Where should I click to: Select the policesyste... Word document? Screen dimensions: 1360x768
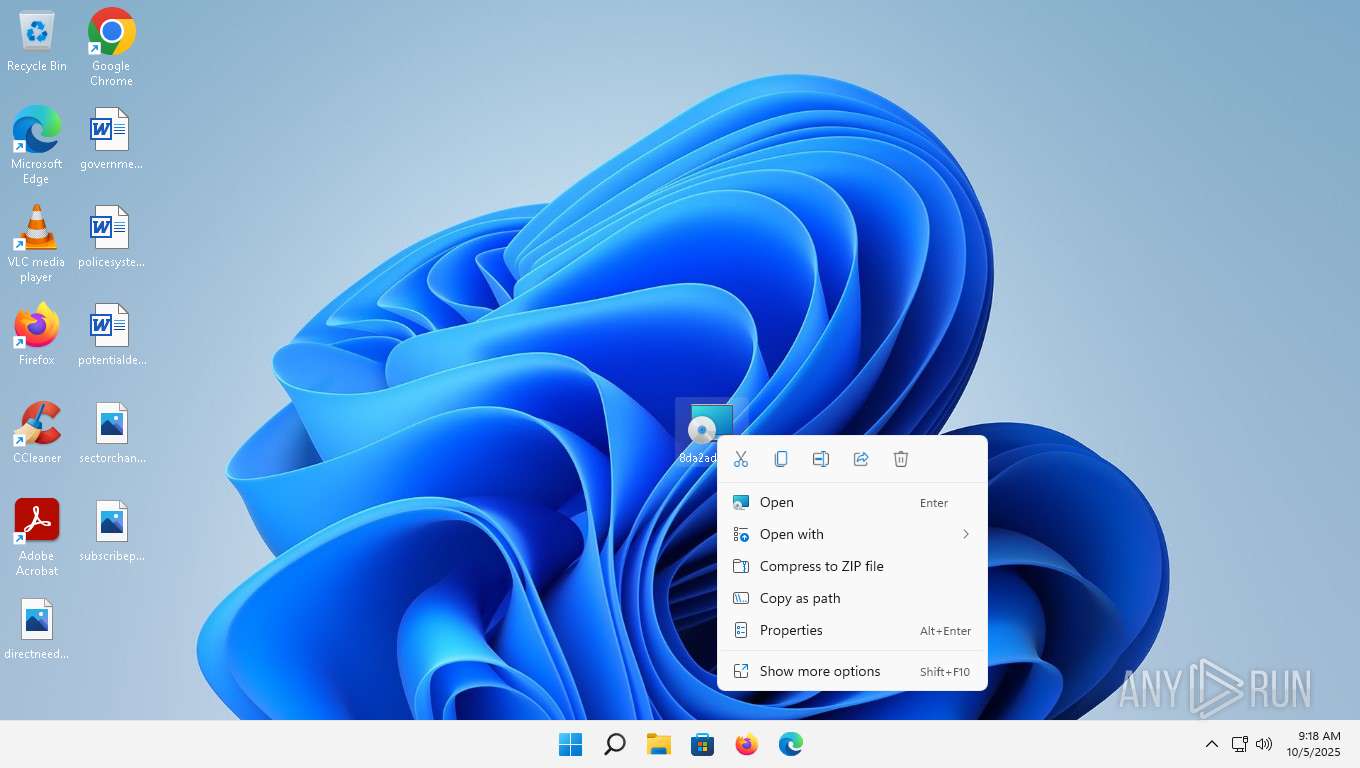click(111, 236)
